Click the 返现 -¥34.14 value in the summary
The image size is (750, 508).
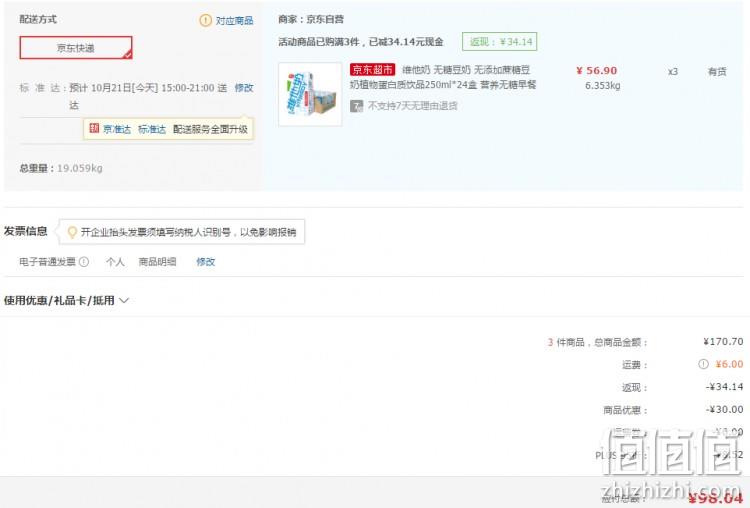[725, 387]
